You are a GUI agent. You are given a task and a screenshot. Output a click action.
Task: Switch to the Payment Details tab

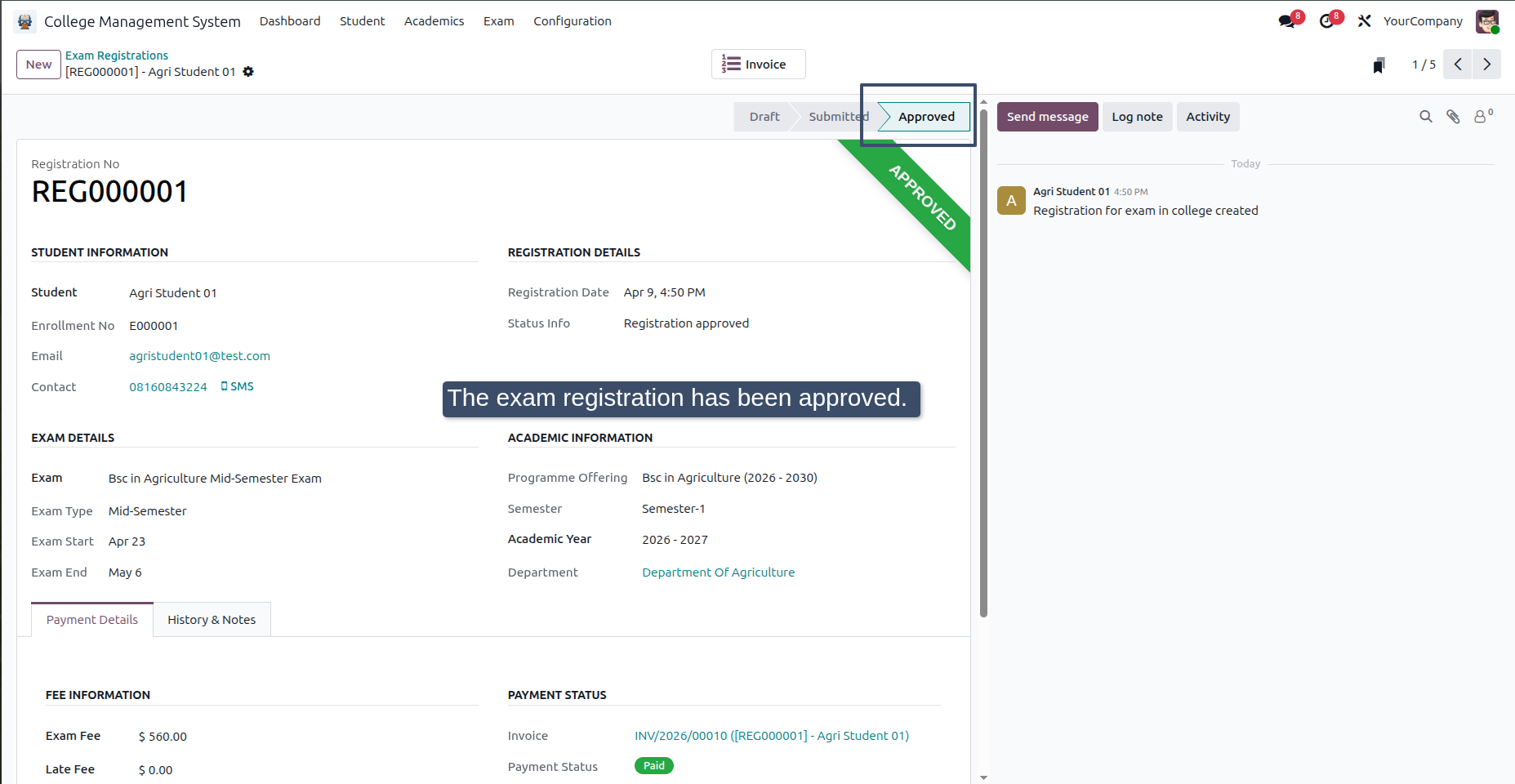[92, 620]
